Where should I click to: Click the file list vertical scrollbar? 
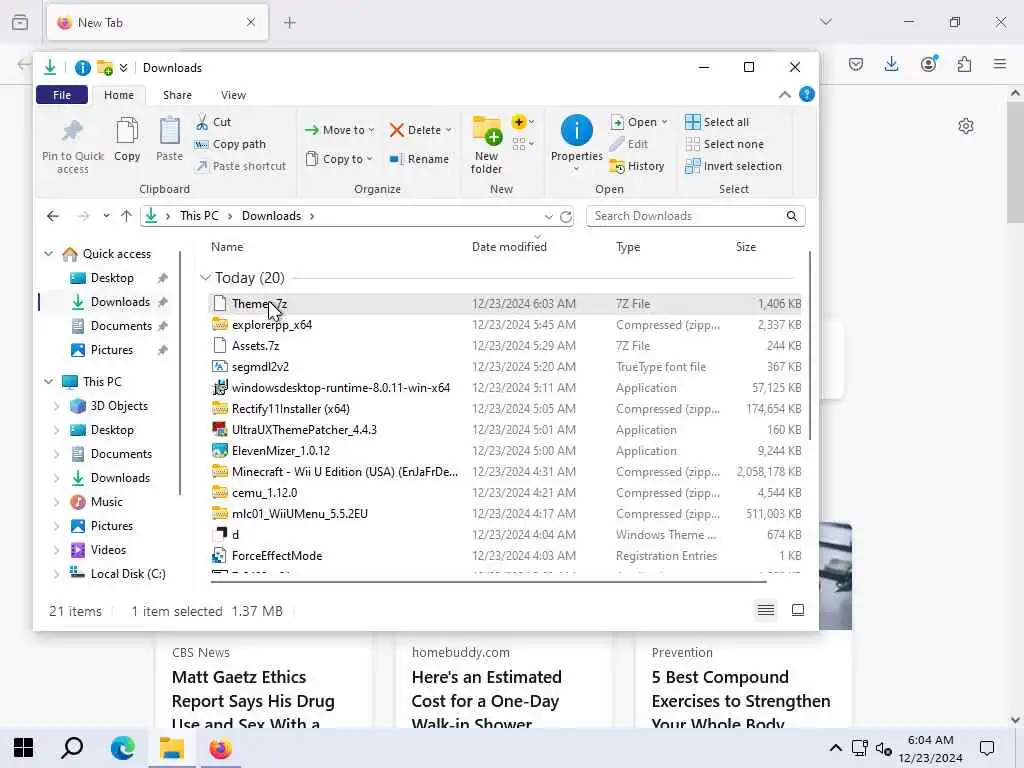coord(810,346)
